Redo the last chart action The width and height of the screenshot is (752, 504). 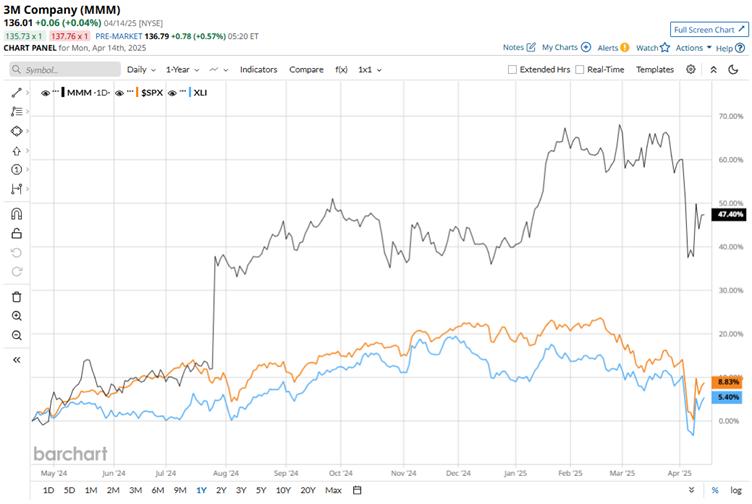(16, 272)
